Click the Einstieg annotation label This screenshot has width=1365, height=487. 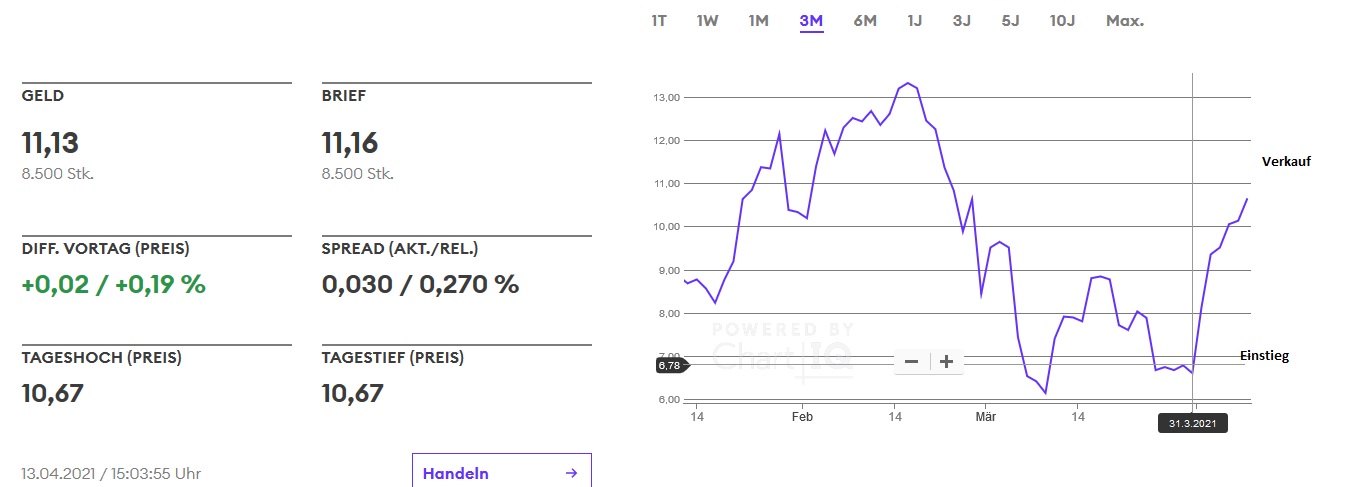tap(1264, 356)
